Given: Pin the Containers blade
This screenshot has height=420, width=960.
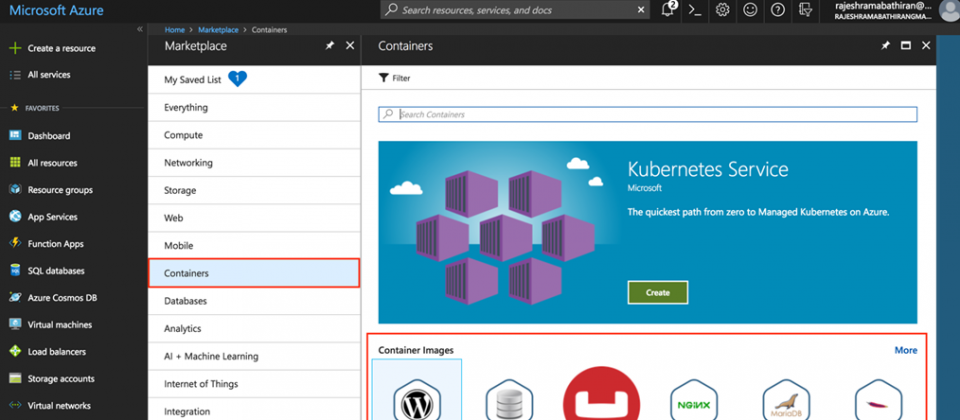Looking at the screenshot, I should tap(885, 46).
